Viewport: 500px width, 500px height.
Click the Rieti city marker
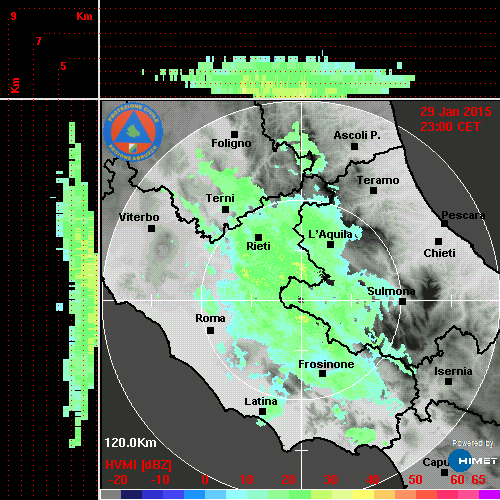(258, 237)
